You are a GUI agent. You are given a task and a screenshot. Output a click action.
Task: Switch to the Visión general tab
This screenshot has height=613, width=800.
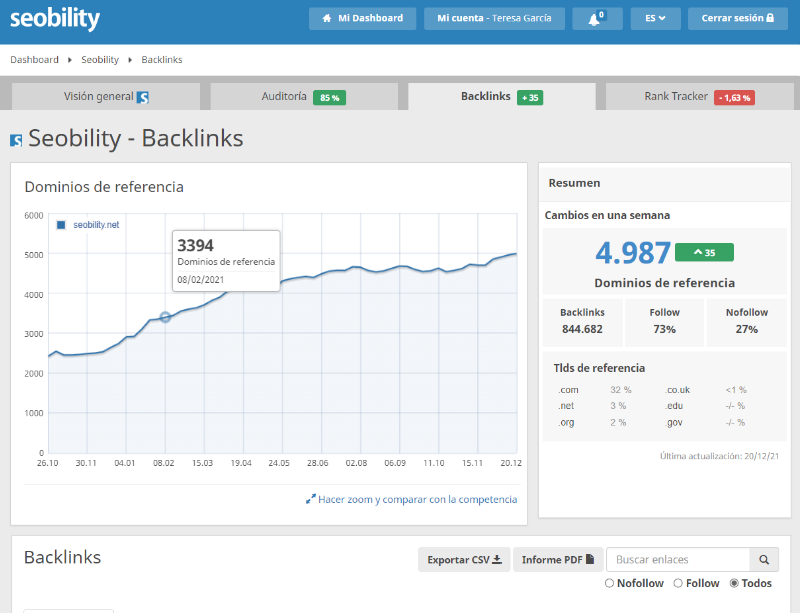point(106,96)
